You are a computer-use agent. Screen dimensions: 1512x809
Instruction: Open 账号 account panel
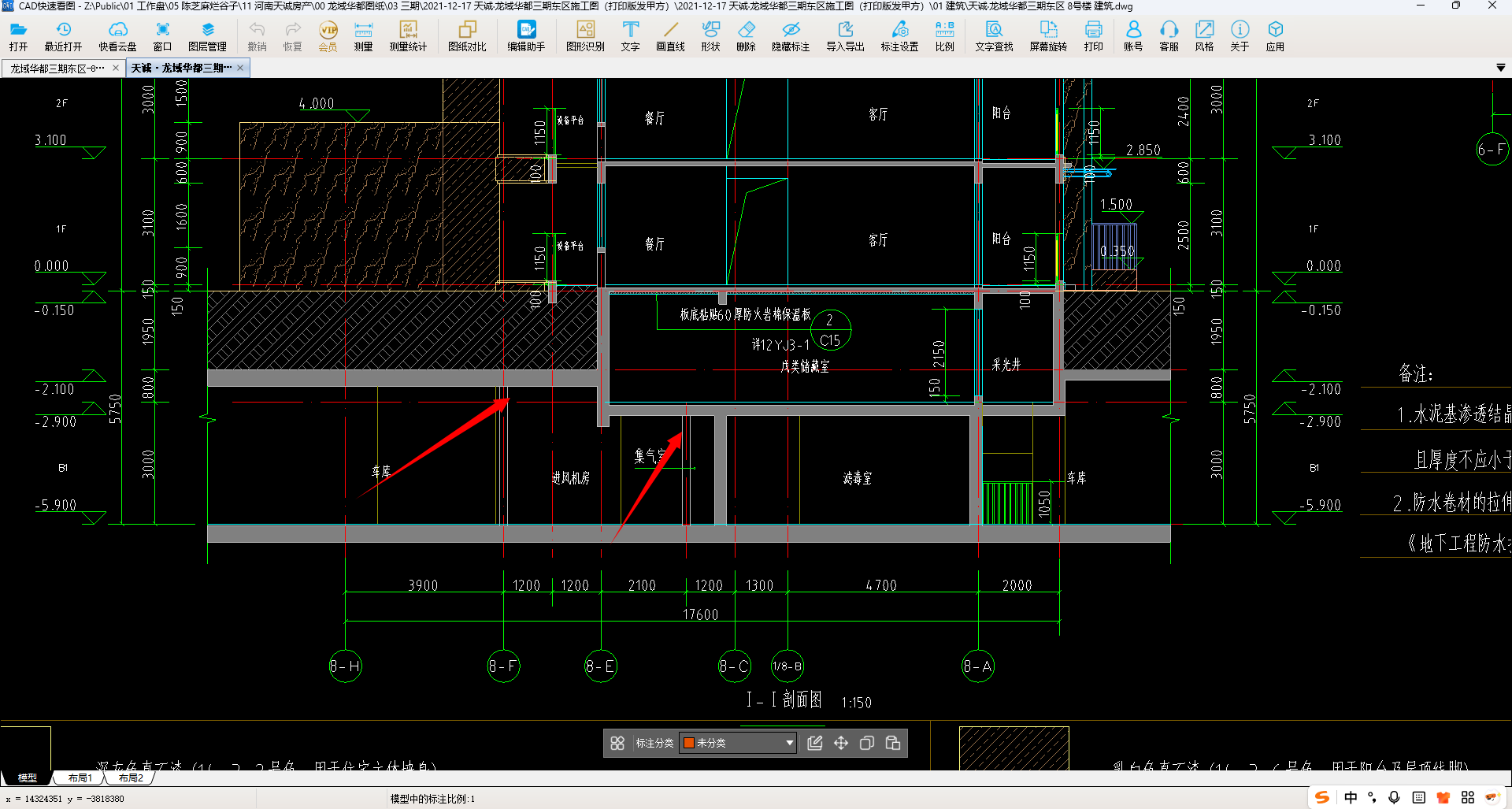coord(1133,36)
